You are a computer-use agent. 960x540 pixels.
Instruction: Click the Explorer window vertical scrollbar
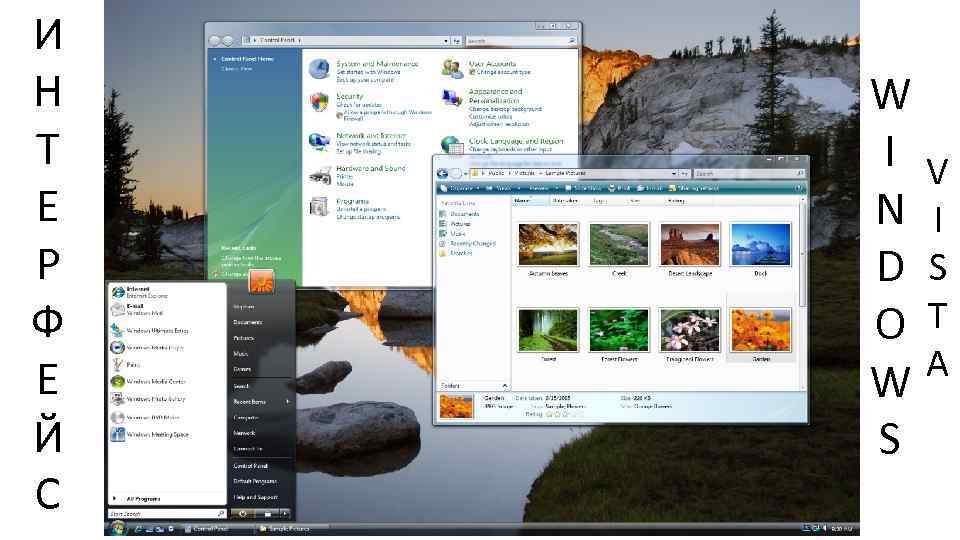pos(803,294)
